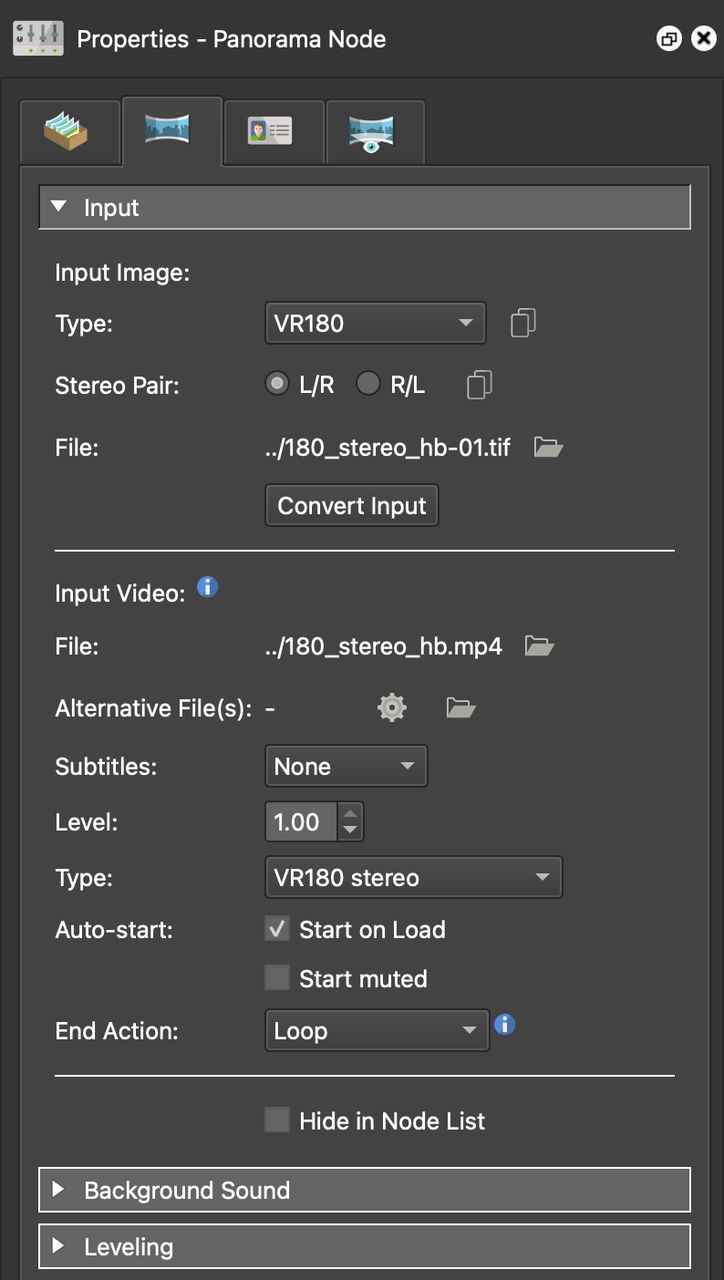
Task: Open the Subtitles dropdown
Action: (346, 766)
